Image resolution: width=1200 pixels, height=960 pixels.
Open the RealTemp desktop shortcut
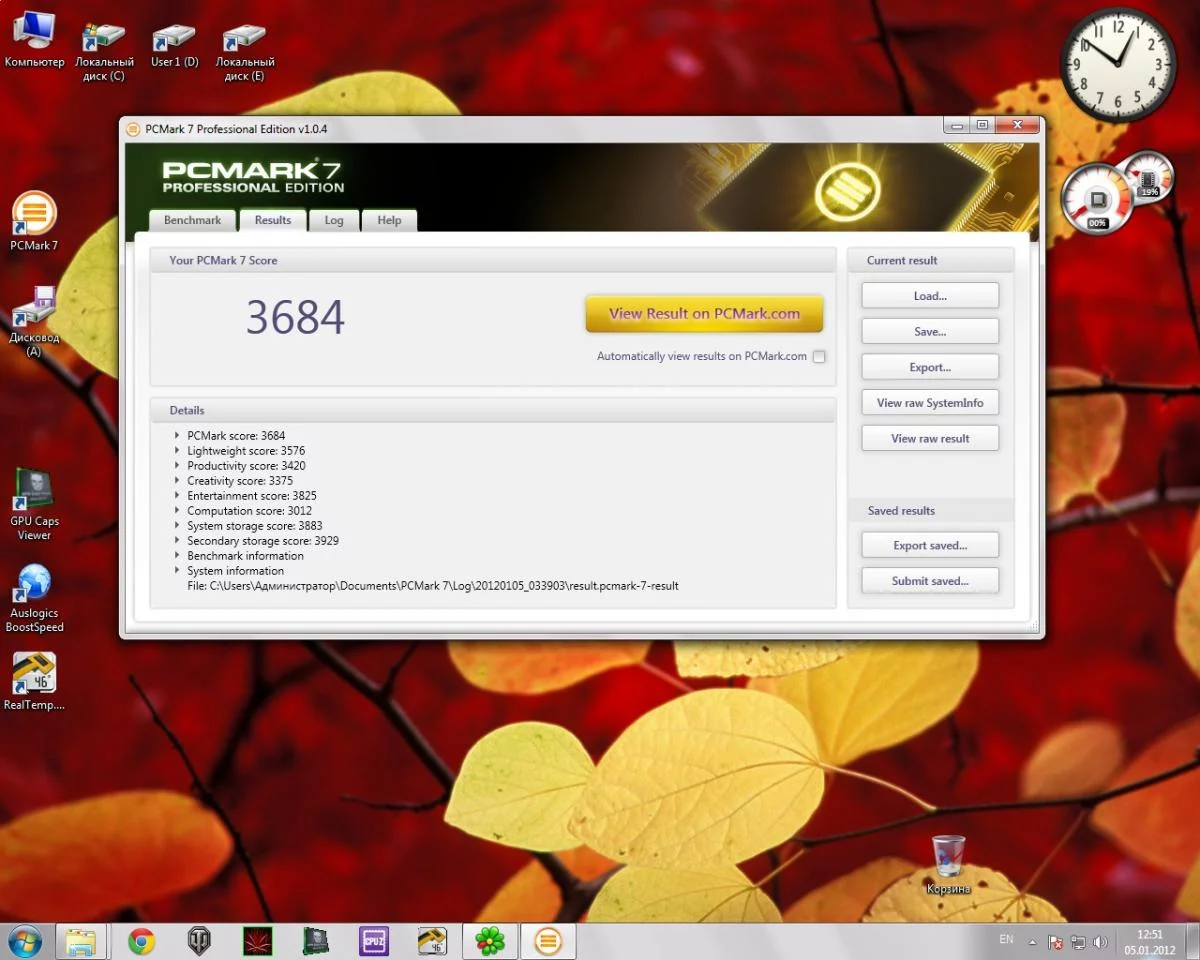pyautogui.click(x=34, y=677)
